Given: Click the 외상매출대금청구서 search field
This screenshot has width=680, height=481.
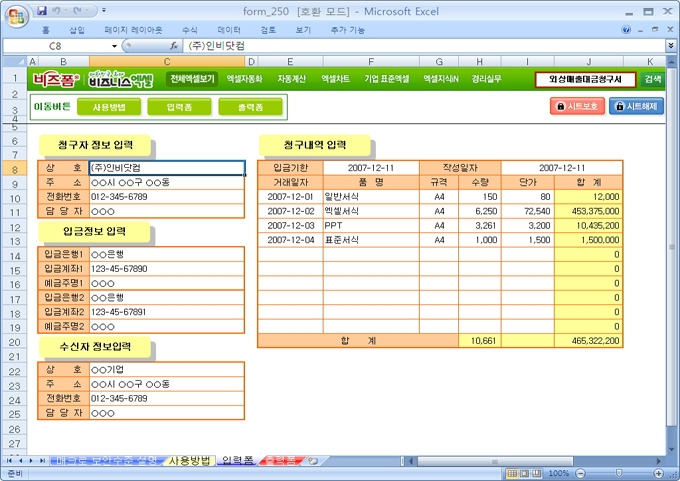Looking at the screenshot, I should (x=585, y=80).
